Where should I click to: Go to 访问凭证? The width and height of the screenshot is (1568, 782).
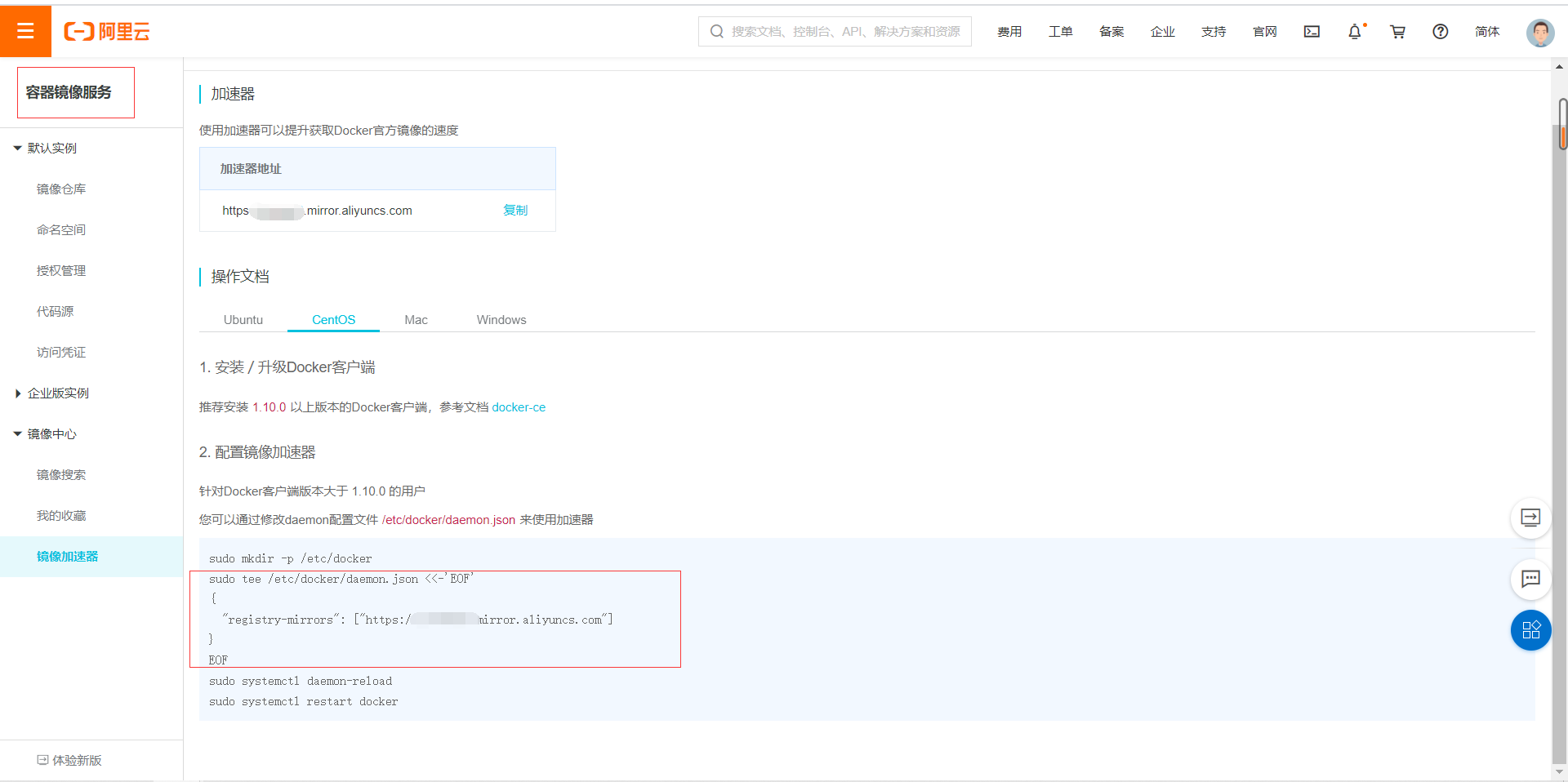coord(61,353)
